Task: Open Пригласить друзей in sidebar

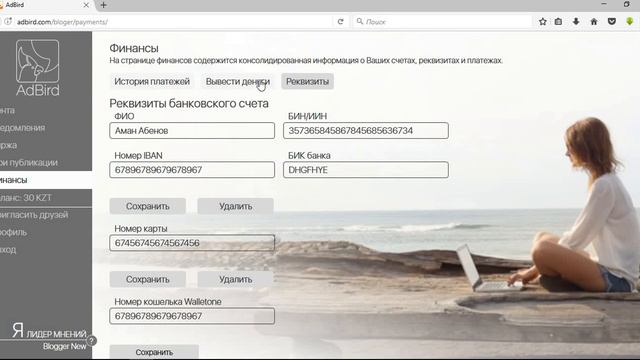Action: pos(34,215)
